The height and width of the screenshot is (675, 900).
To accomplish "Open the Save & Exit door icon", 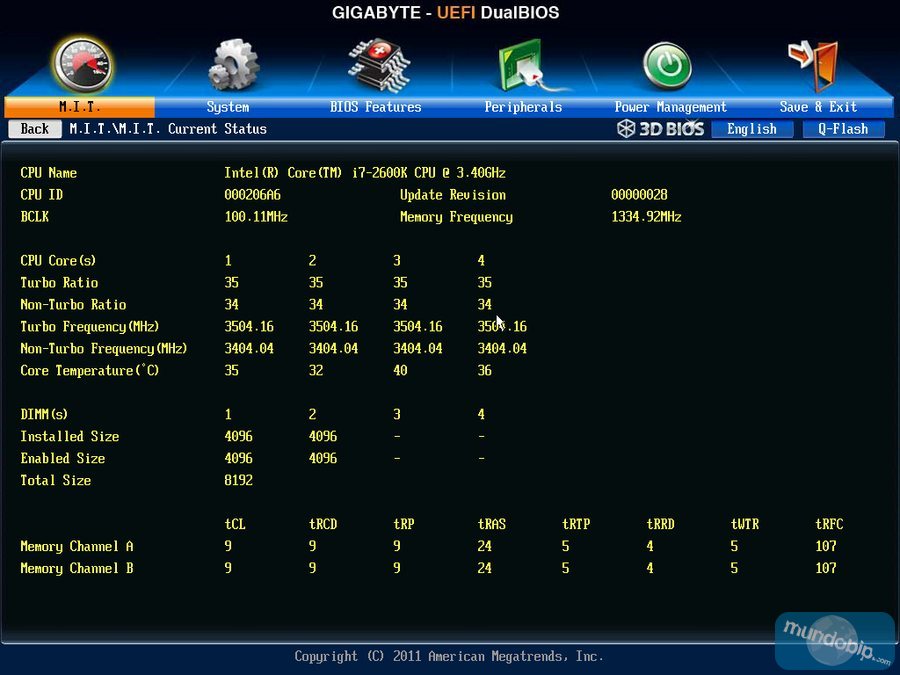I will coord(814,65).
